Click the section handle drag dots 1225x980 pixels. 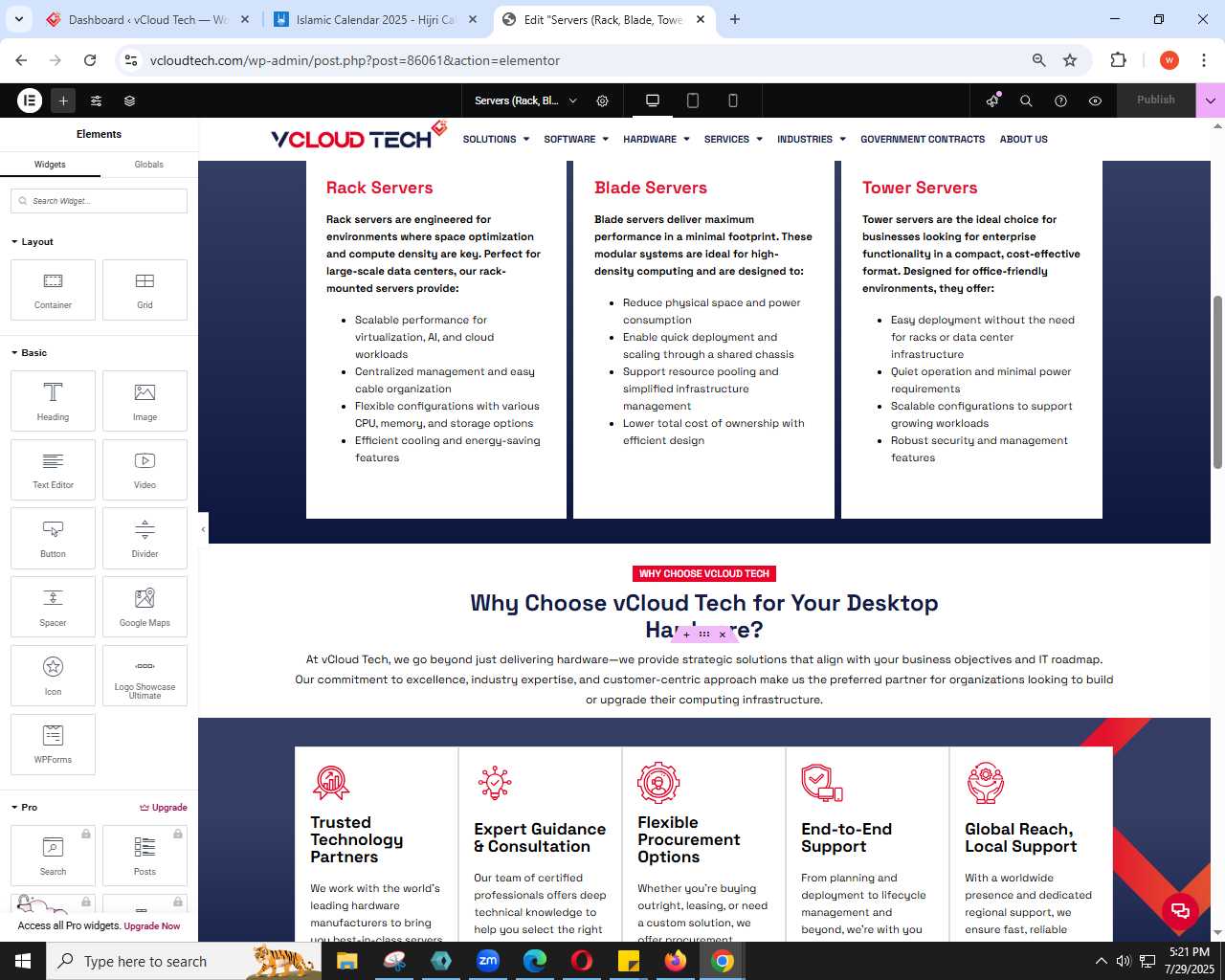(704, 635)
